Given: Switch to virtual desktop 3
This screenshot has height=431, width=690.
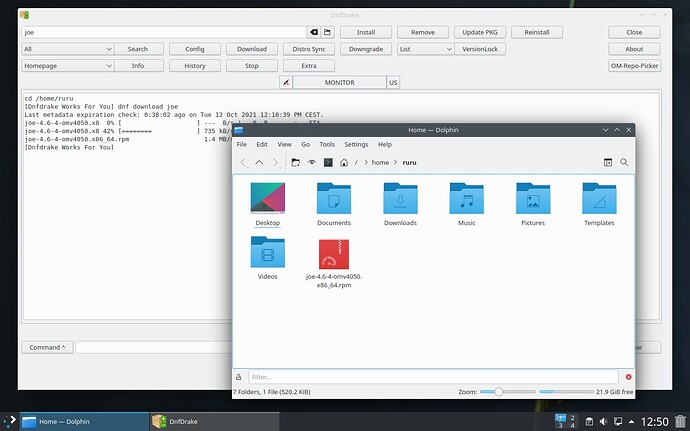Looking at the screenshot, I should pos(560,425).
